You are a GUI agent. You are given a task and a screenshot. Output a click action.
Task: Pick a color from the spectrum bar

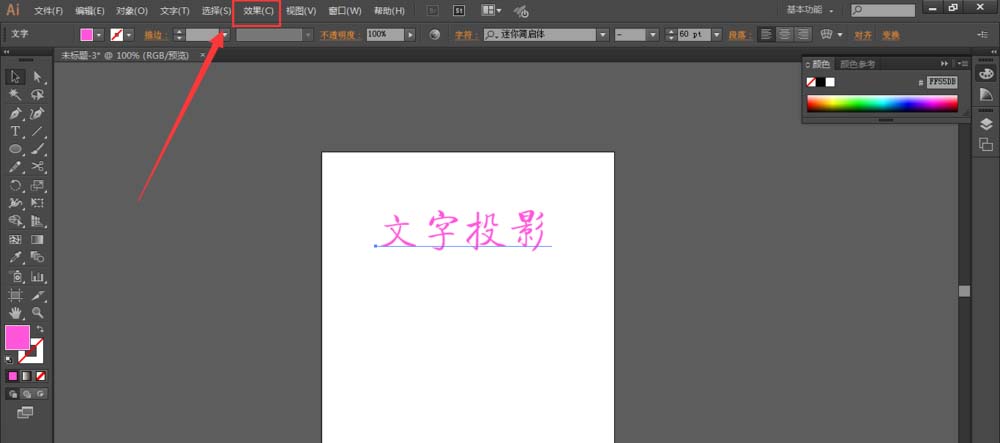tap(882, 103)
